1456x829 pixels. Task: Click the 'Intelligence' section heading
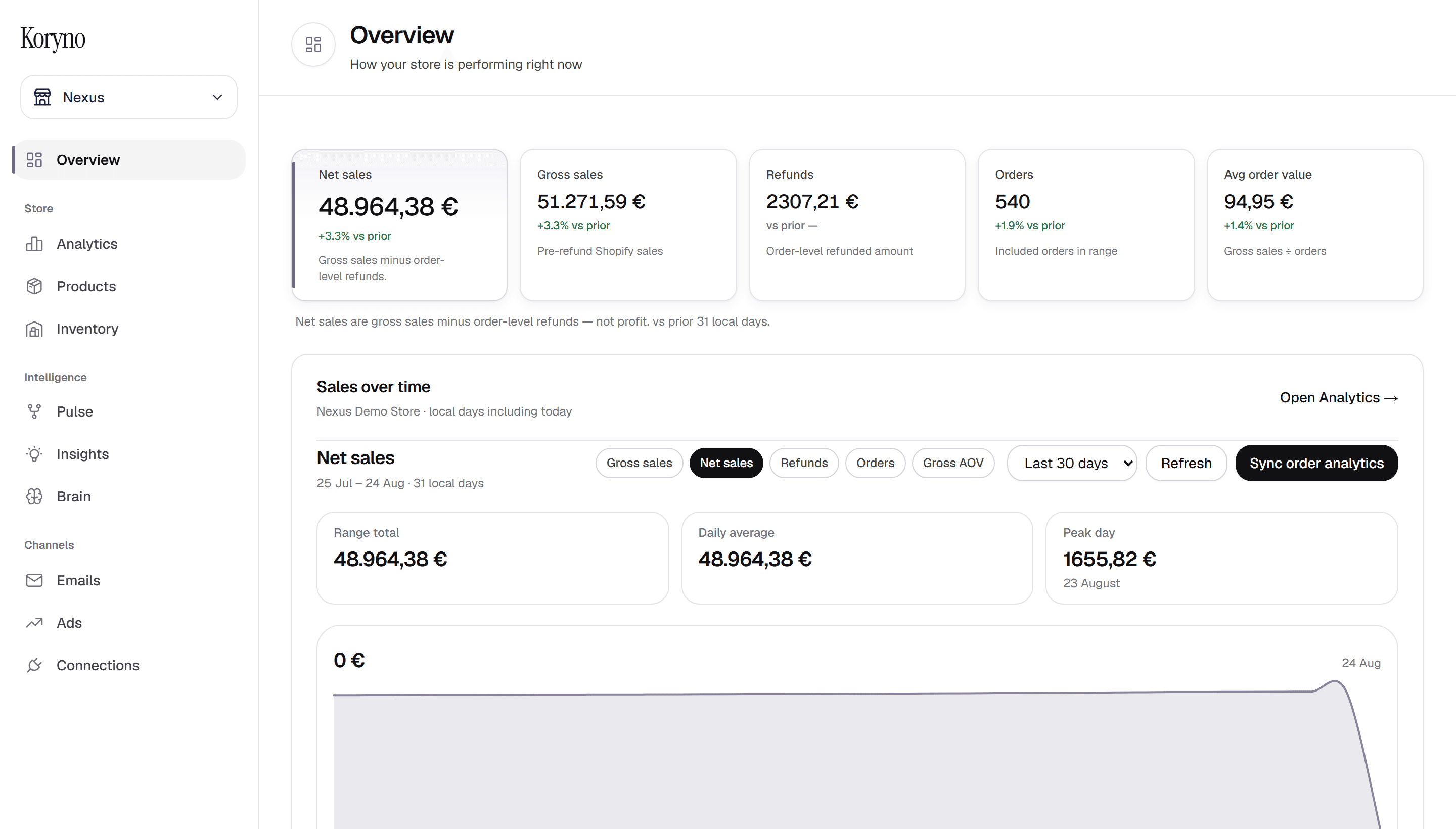coord(55,377)
